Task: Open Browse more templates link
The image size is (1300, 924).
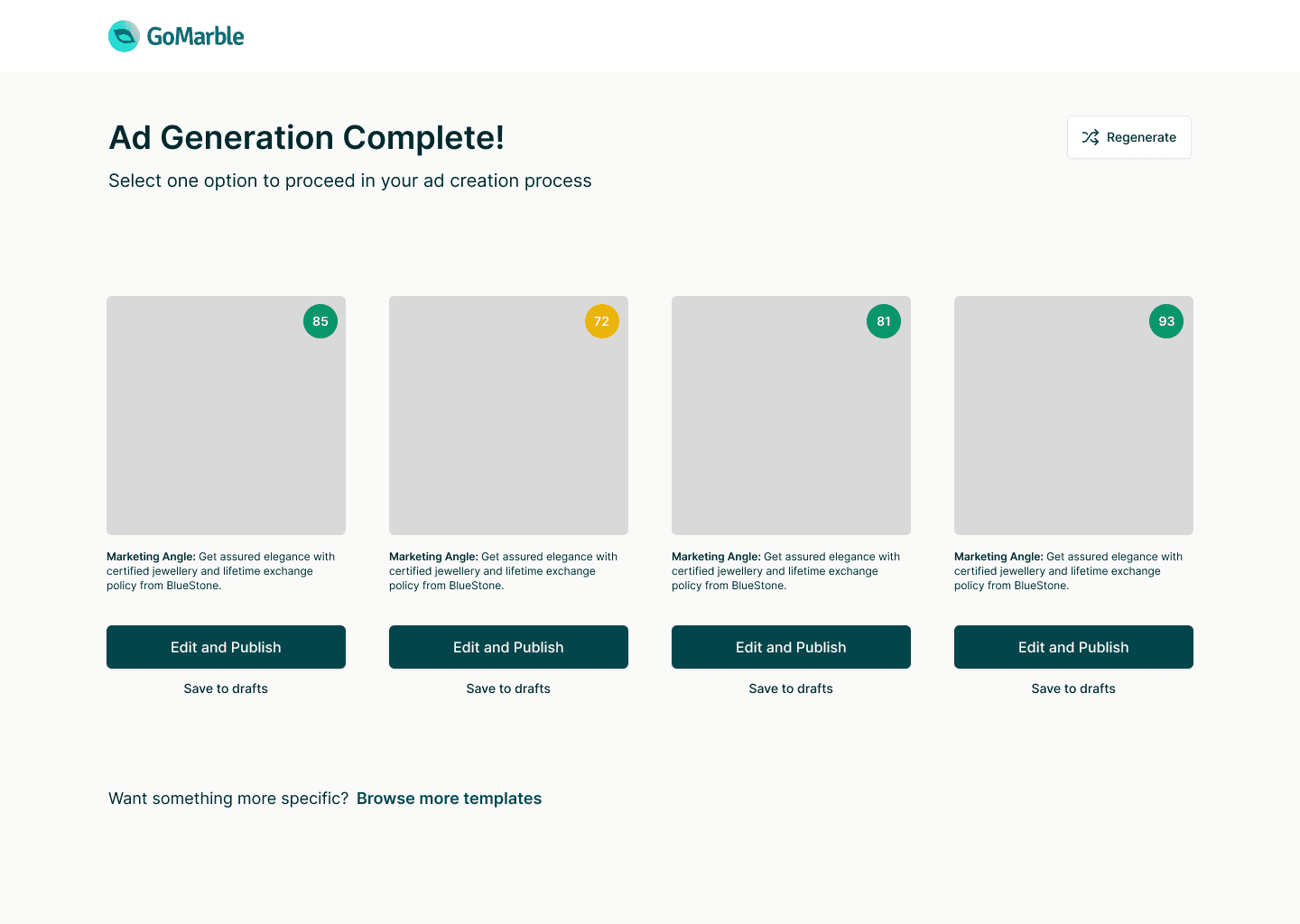Action: pyautogui.click(x=449, y=799)
